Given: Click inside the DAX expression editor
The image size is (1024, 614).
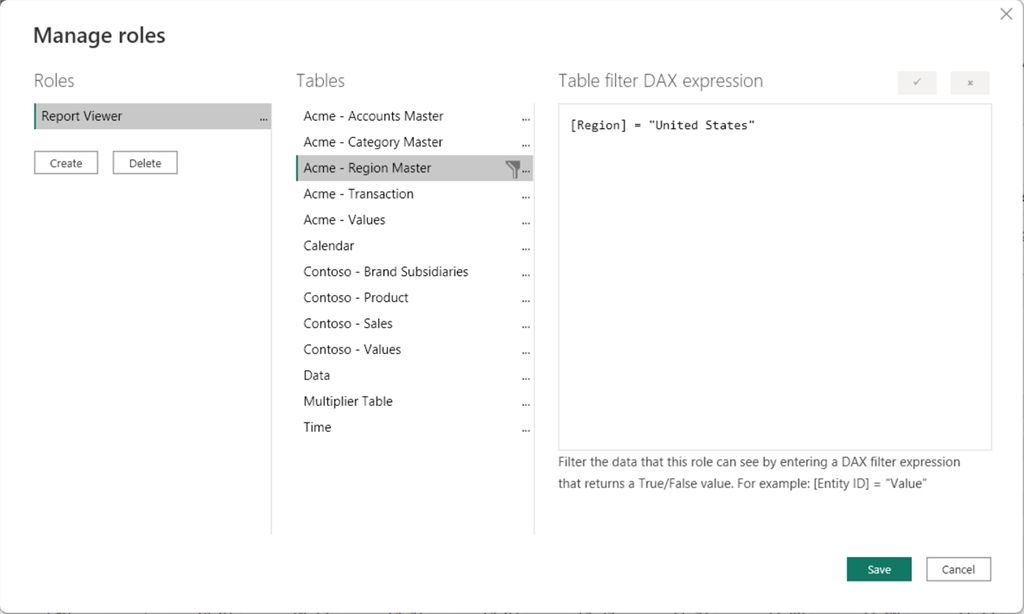Looking at the screenshot, I should [775, 280].
